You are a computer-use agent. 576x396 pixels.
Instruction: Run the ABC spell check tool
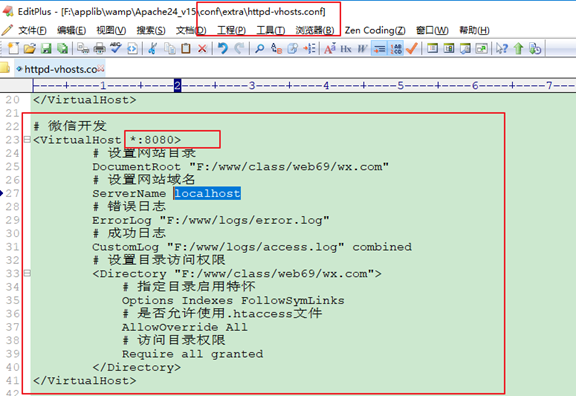(116, 48)
